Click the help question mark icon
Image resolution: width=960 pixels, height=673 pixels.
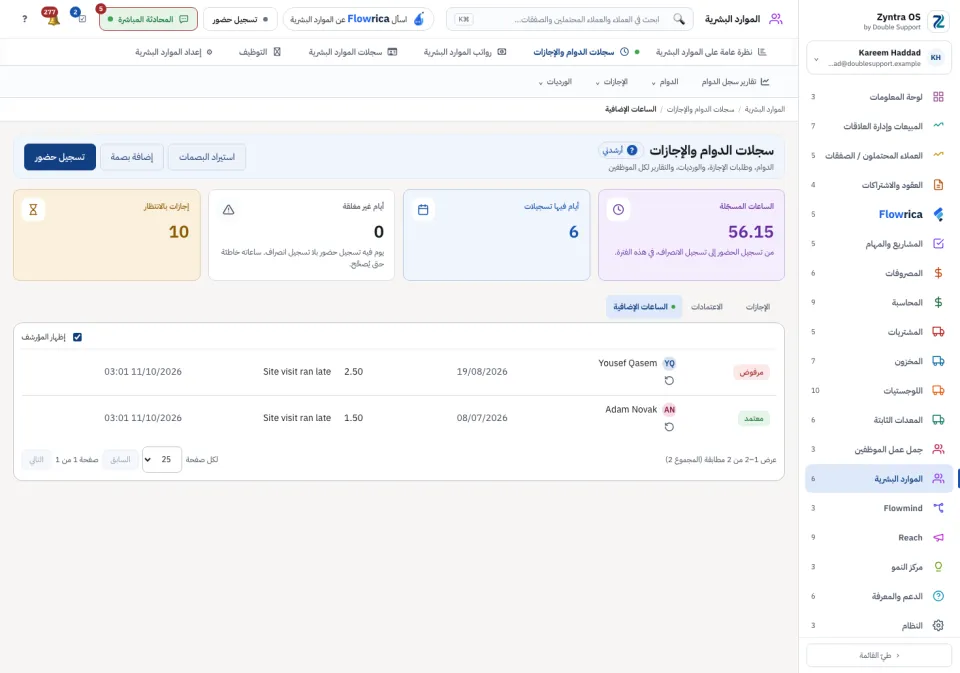24,19
